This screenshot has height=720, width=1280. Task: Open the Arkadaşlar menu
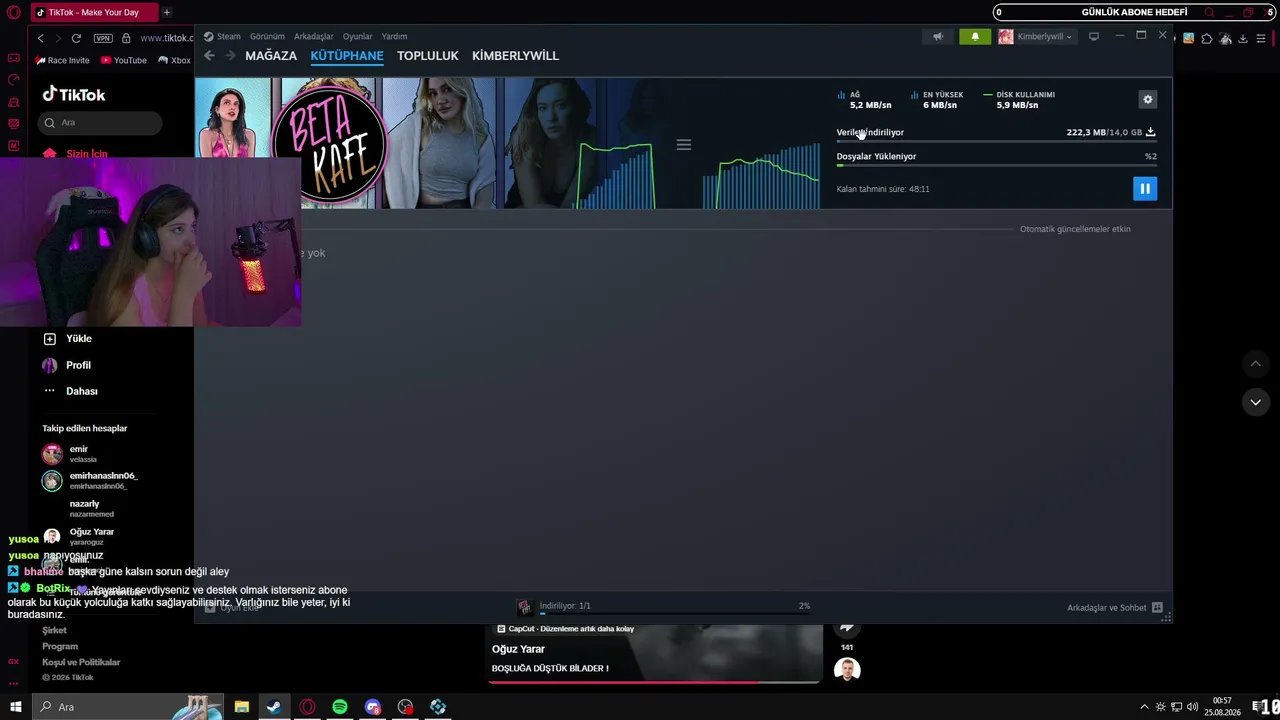(314, 37)
